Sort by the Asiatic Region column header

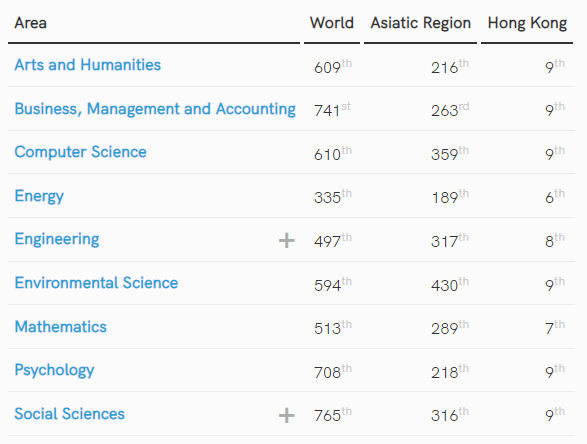coord(420,23)
